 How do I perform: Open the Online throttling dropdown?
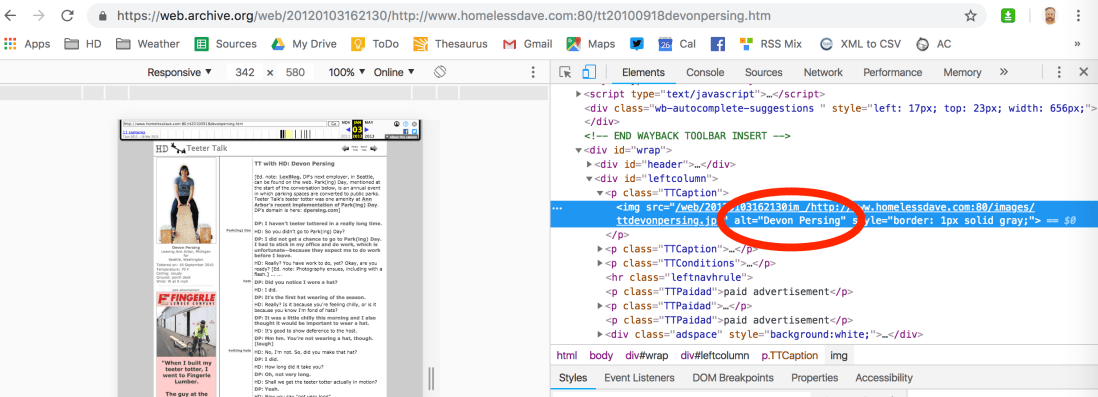click(394, 72)
